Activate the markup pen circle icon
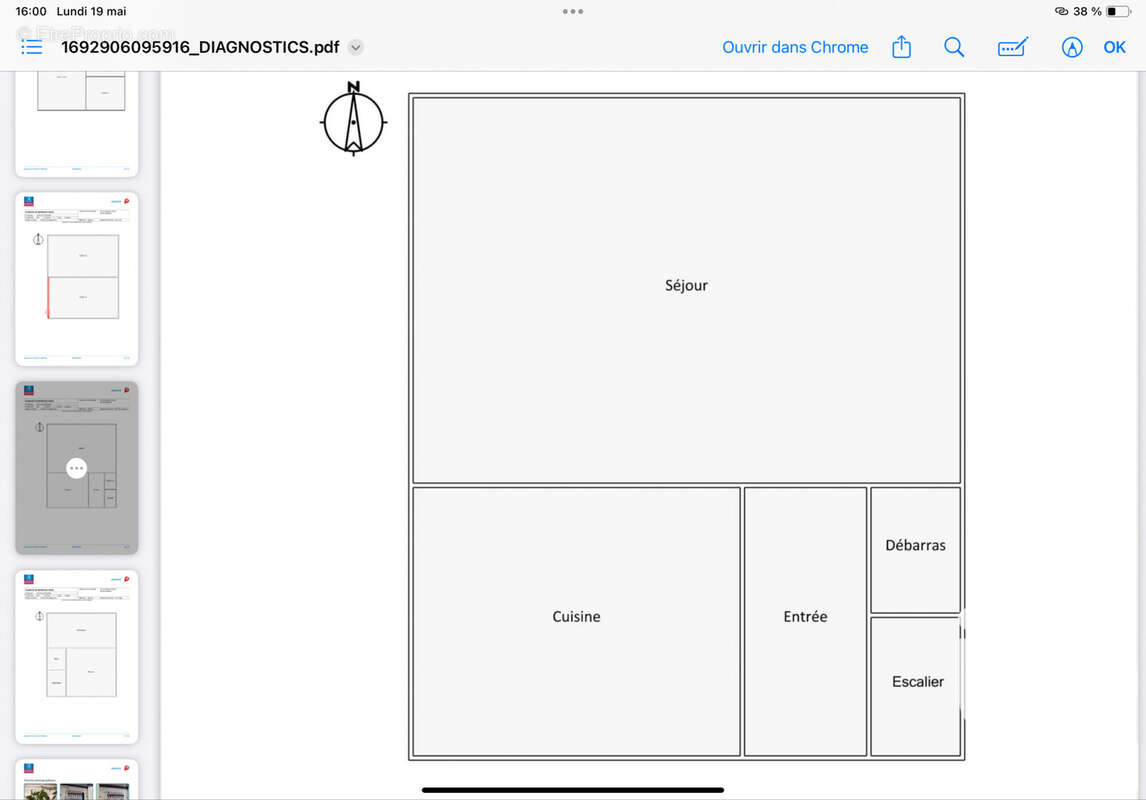Image resolution: width=1146 pixels, height=800 pixels. point(1071,47)
